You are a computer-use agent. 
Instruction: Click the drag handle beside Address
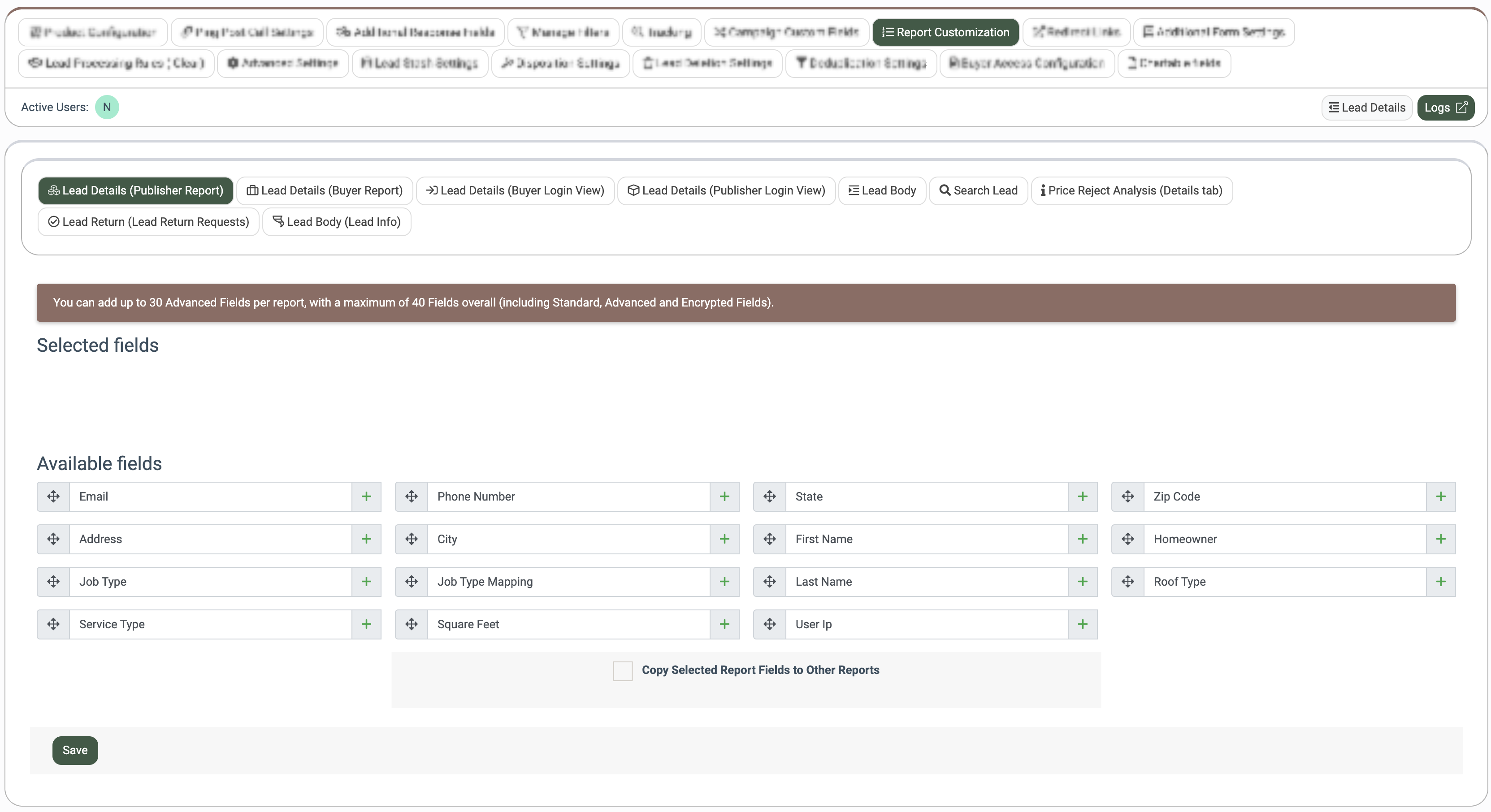click(x=53, y=539)
